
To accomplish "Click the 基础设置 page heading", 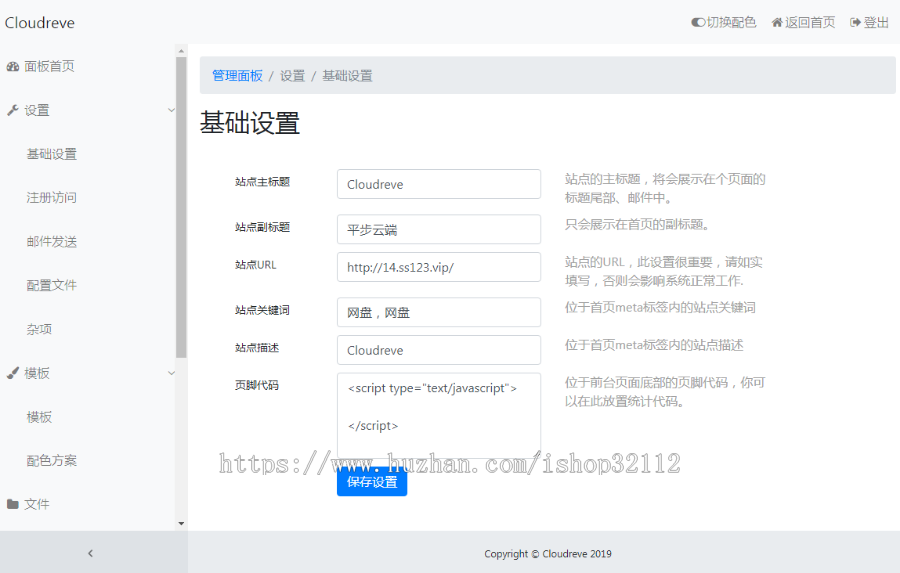I will 250,123.
